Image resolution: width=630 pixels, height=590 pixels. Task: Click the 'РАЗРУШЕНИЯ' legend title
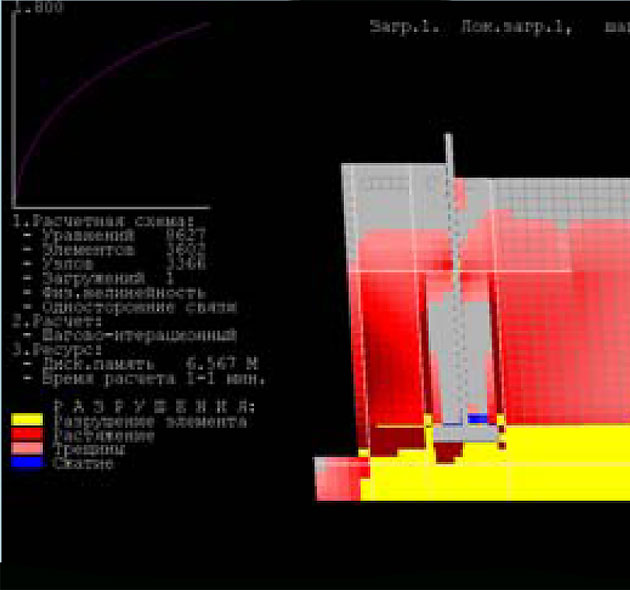click(x=154, y=407)
